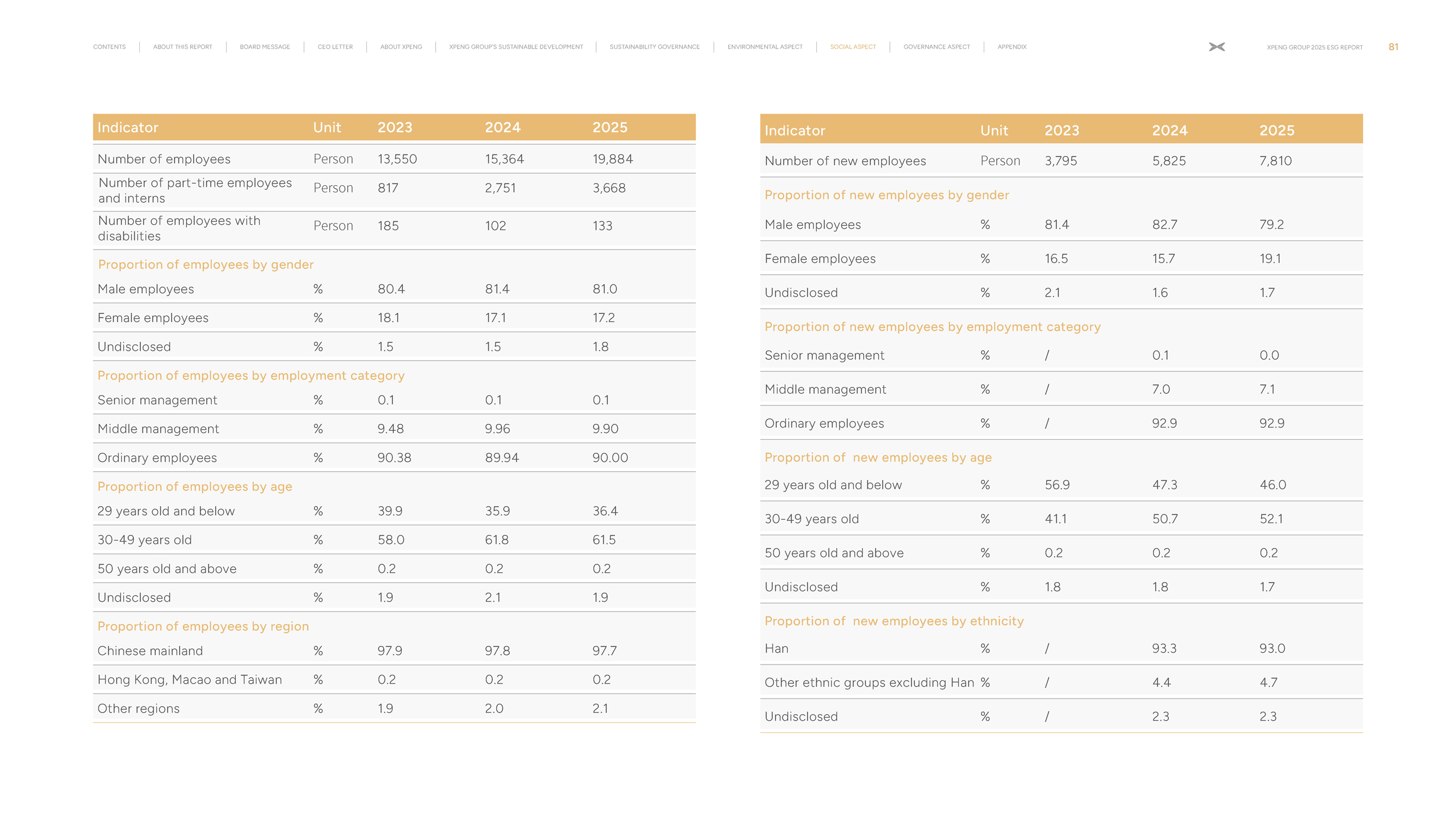
Task: Jump to the Appendix section
Action: point(1011,47)
